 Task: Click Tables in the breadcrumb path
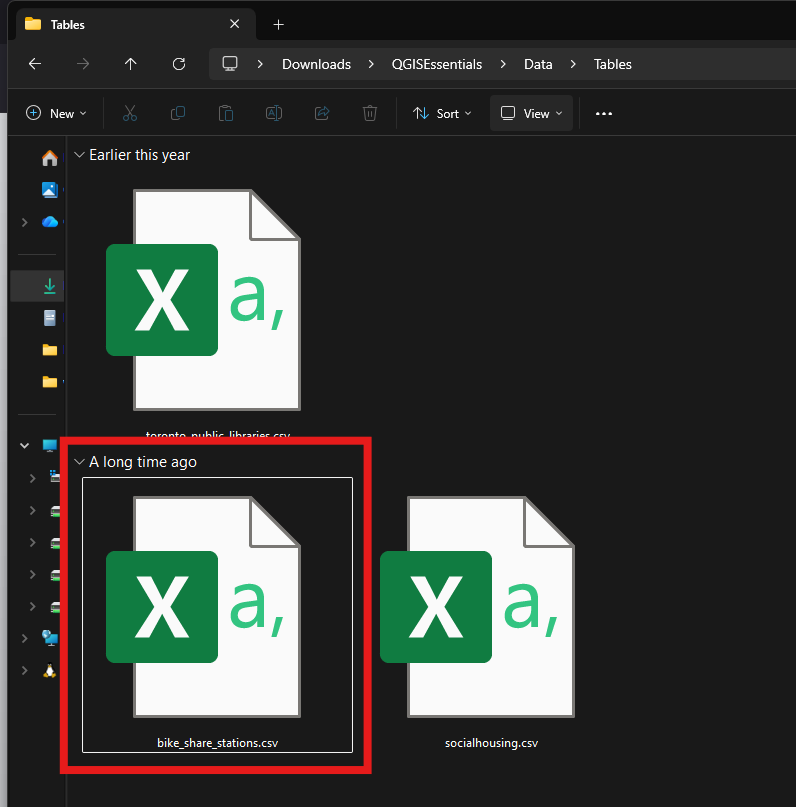tap(612, 64)
